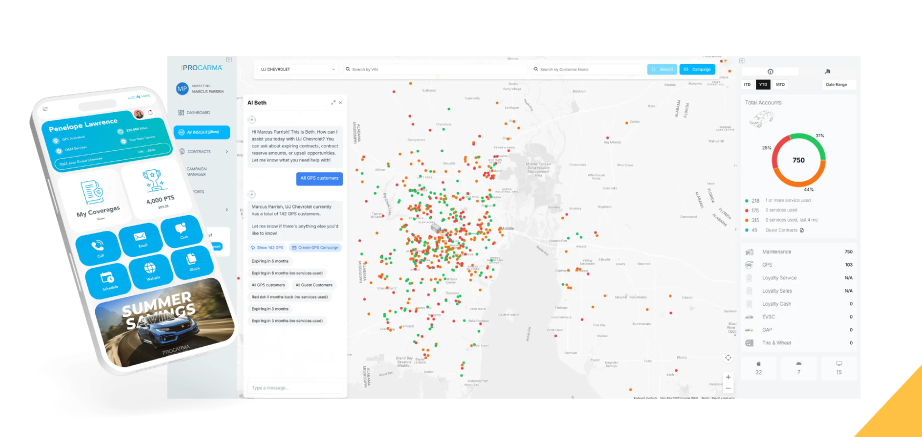
Task: Click the Create GPS Campaign button
Action: pos(315,245)
